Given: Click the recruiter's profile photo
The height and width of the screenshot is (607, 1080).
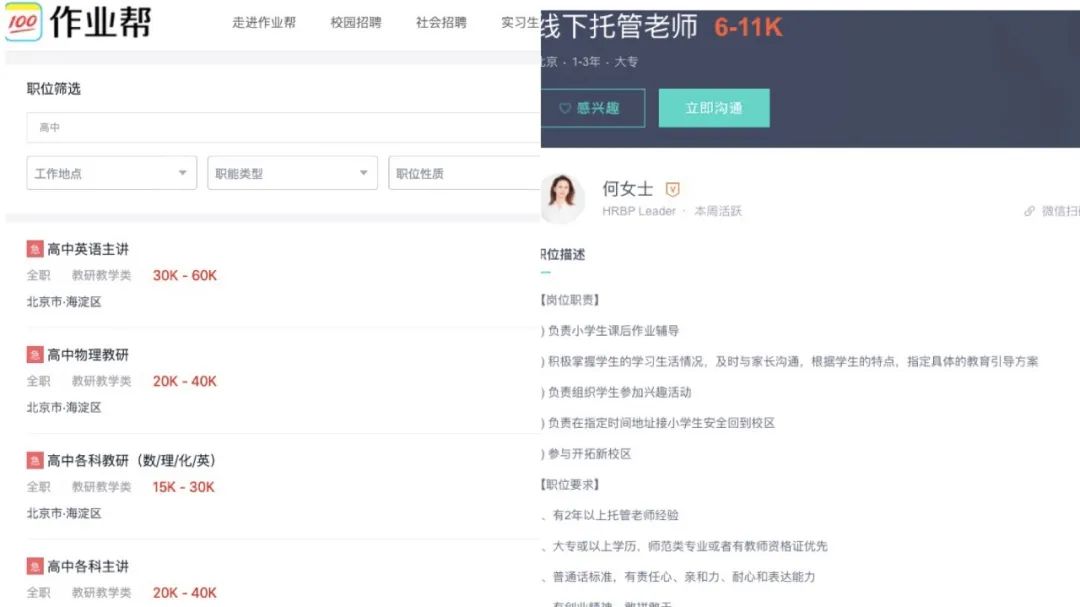Looking at the screenshot, I should (x=563, y=197).
